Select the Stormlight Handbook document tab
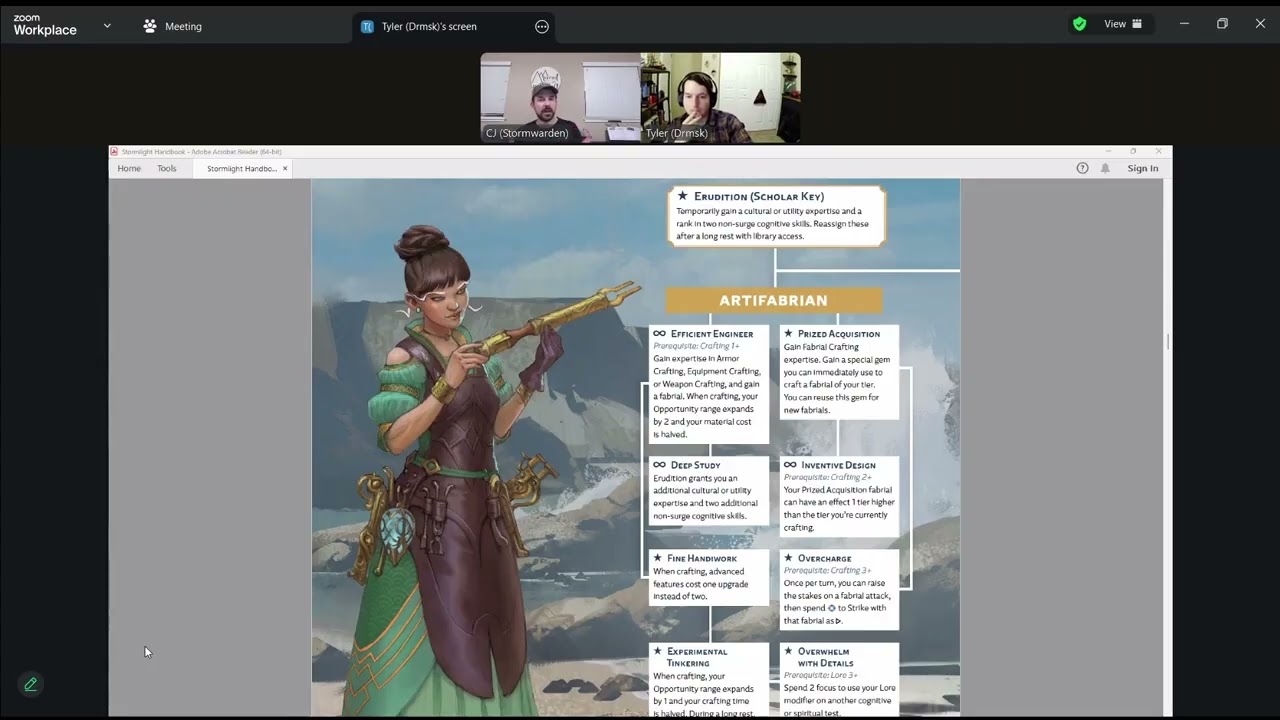Image resolution: width=1280 pixels, height=720 pixels. pyautogui.click(x=241, y=169)
